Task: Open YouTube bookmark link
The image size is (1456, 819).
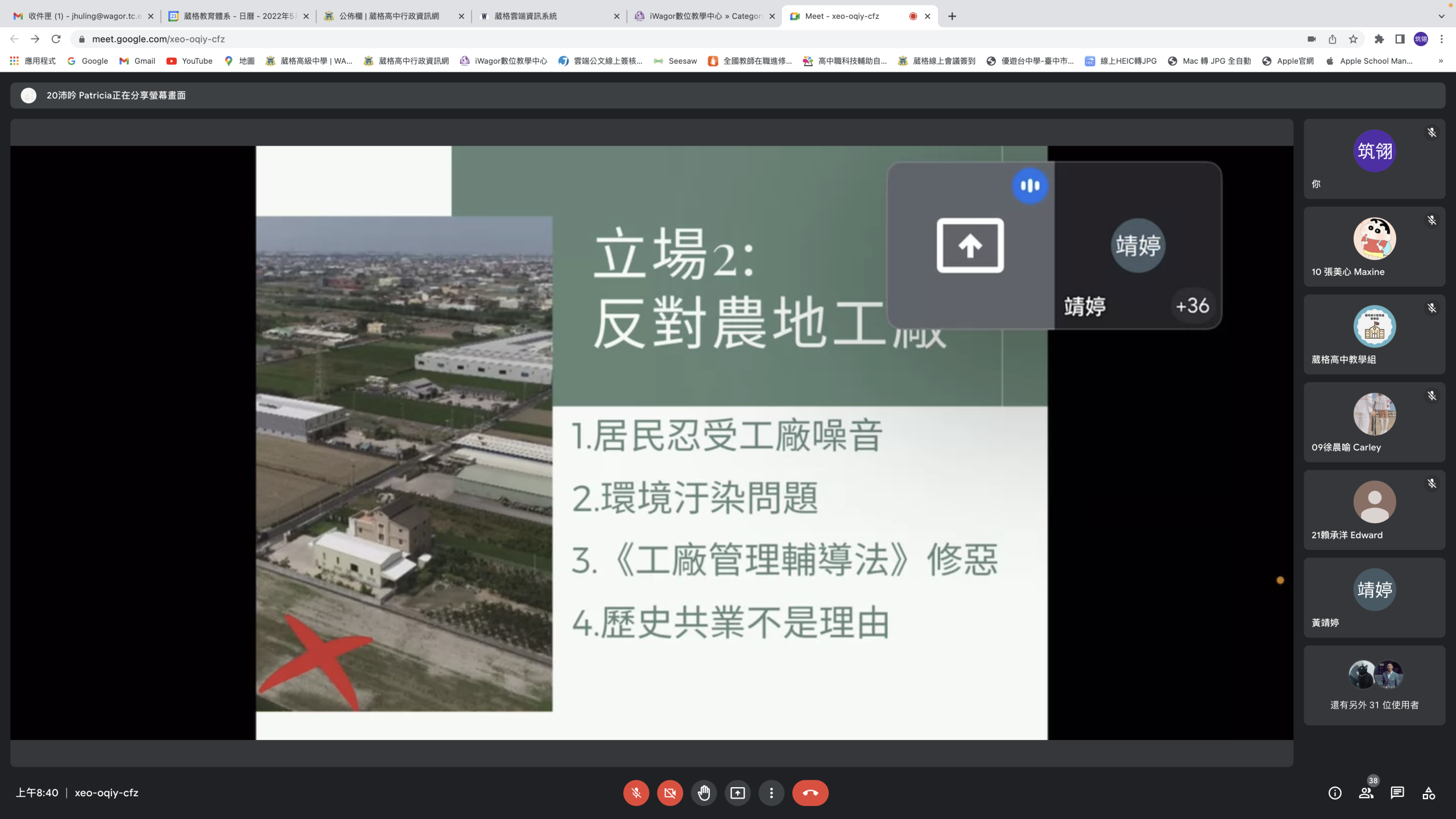Action: [x=189, y=61]
